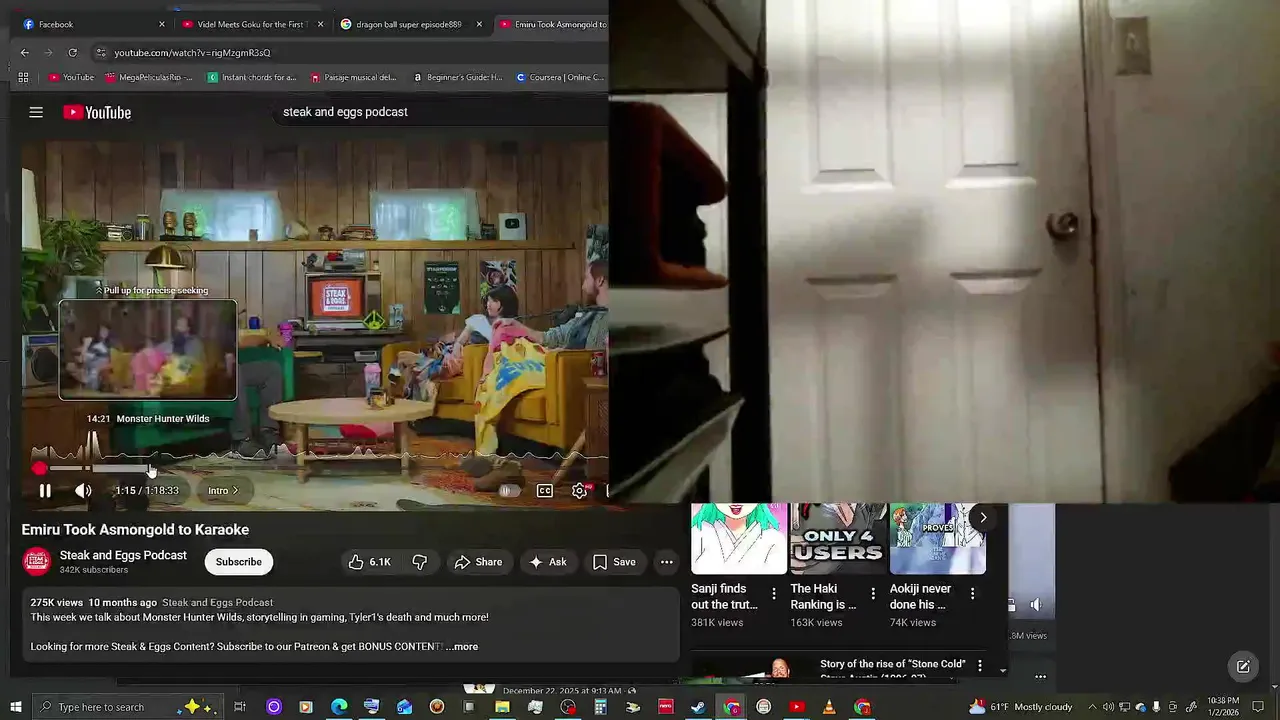Screen dimensions: 1280x720
Task: Close the dragon ball super tab
Action: coord(479,24)
